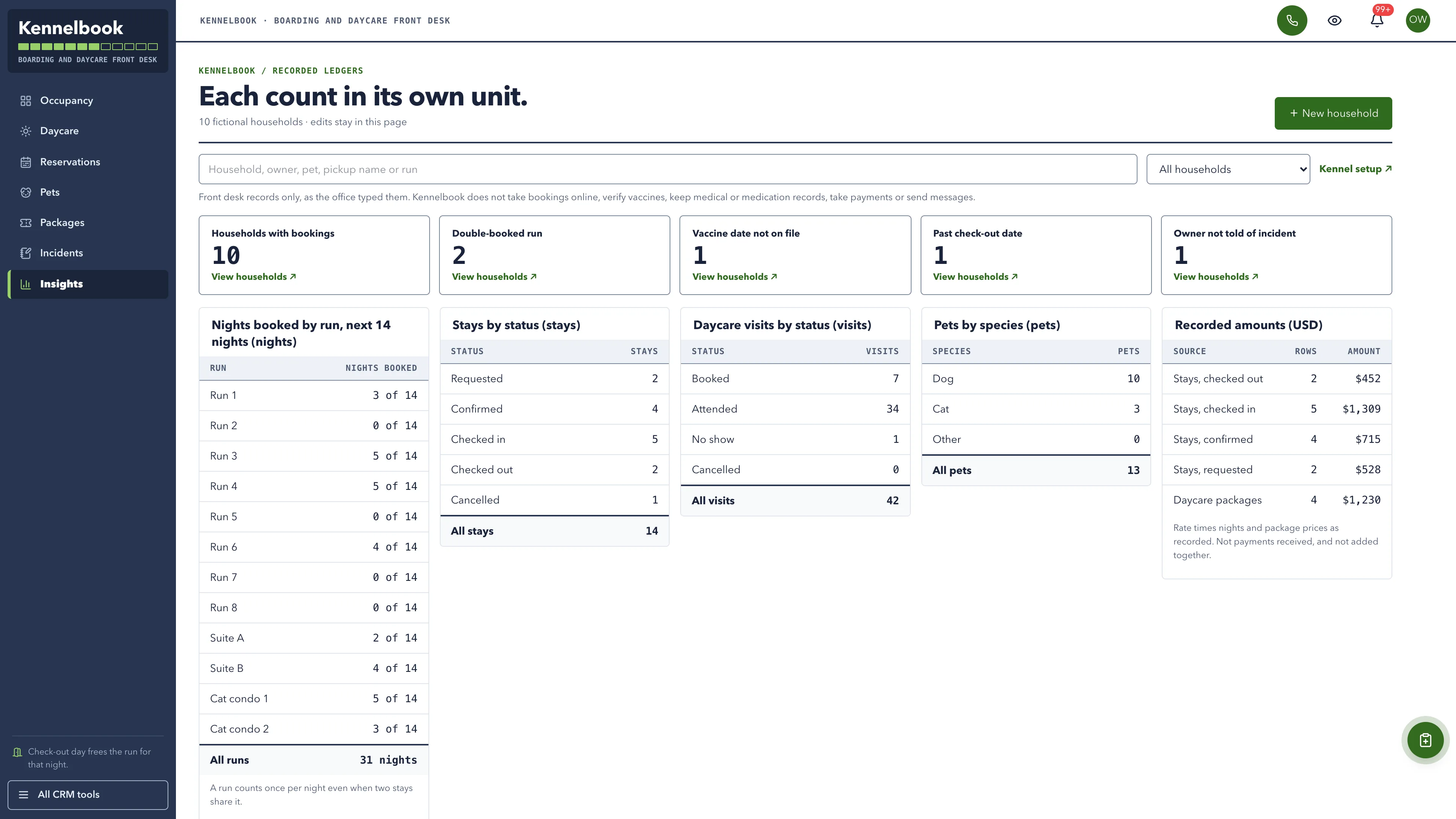Click the Pets paw icon
1456x819 pixels.
25,192
